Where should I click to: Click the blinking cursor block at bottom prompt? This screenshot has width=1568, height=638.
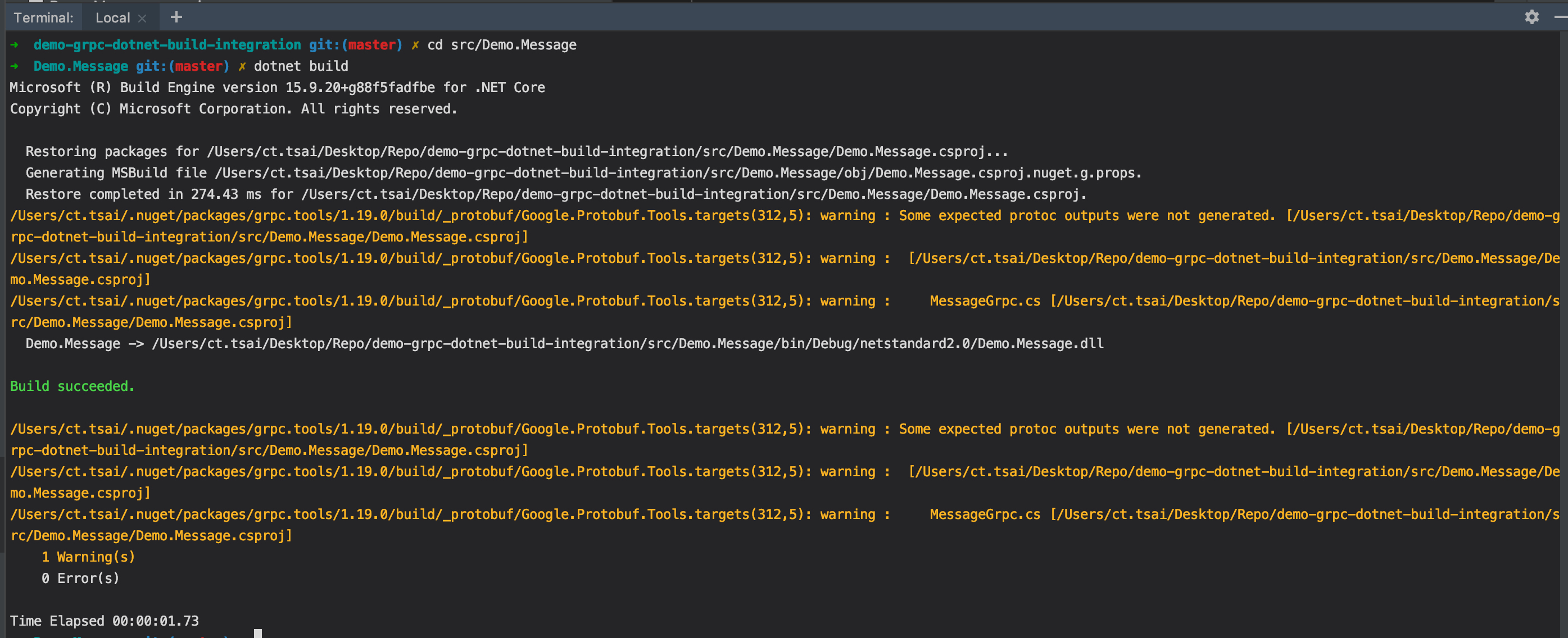click(x=257, y=633)
